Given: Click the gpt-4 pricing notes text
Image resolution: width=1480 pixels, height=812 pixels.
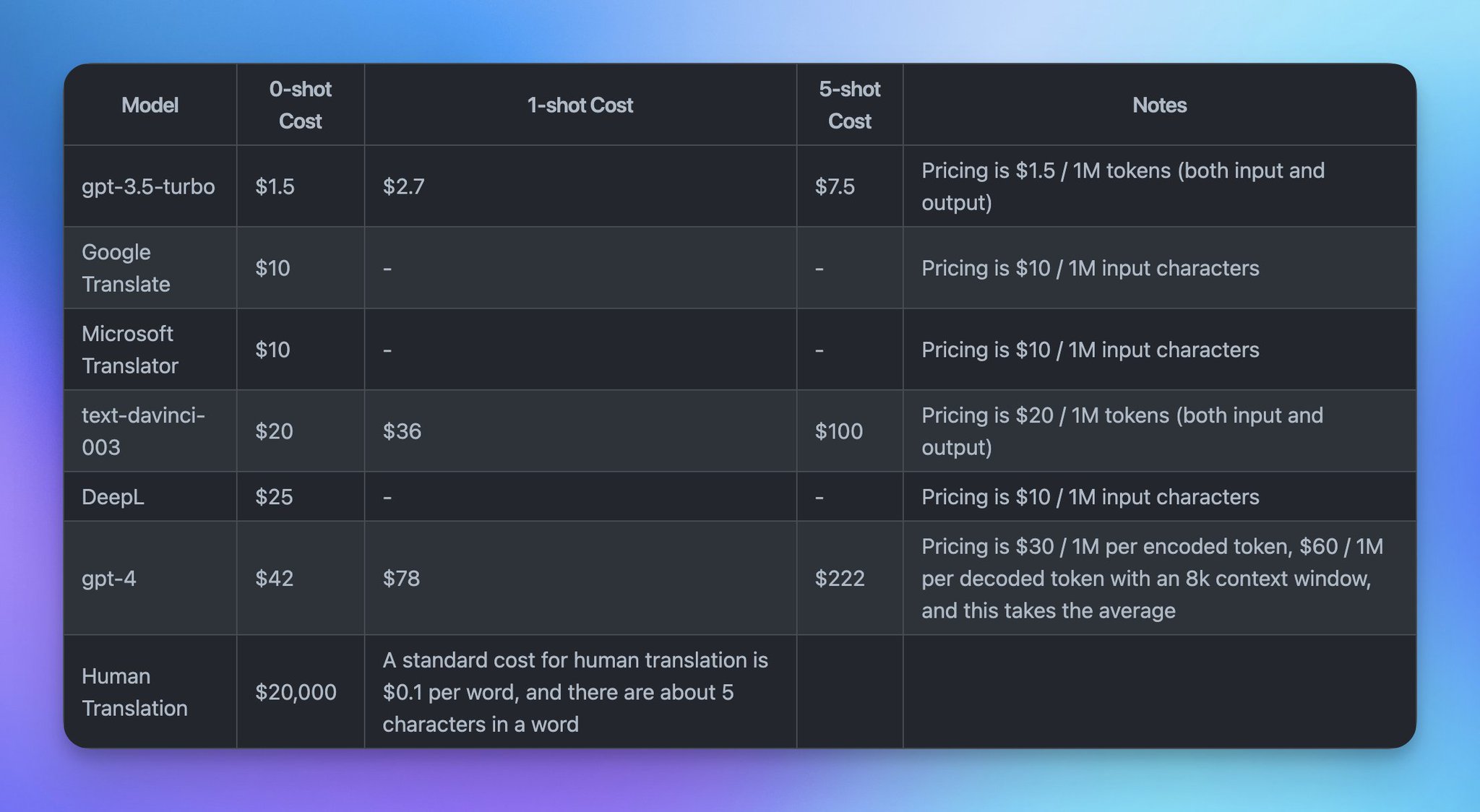Looking at the screenshot, I should coord(1152,579).
